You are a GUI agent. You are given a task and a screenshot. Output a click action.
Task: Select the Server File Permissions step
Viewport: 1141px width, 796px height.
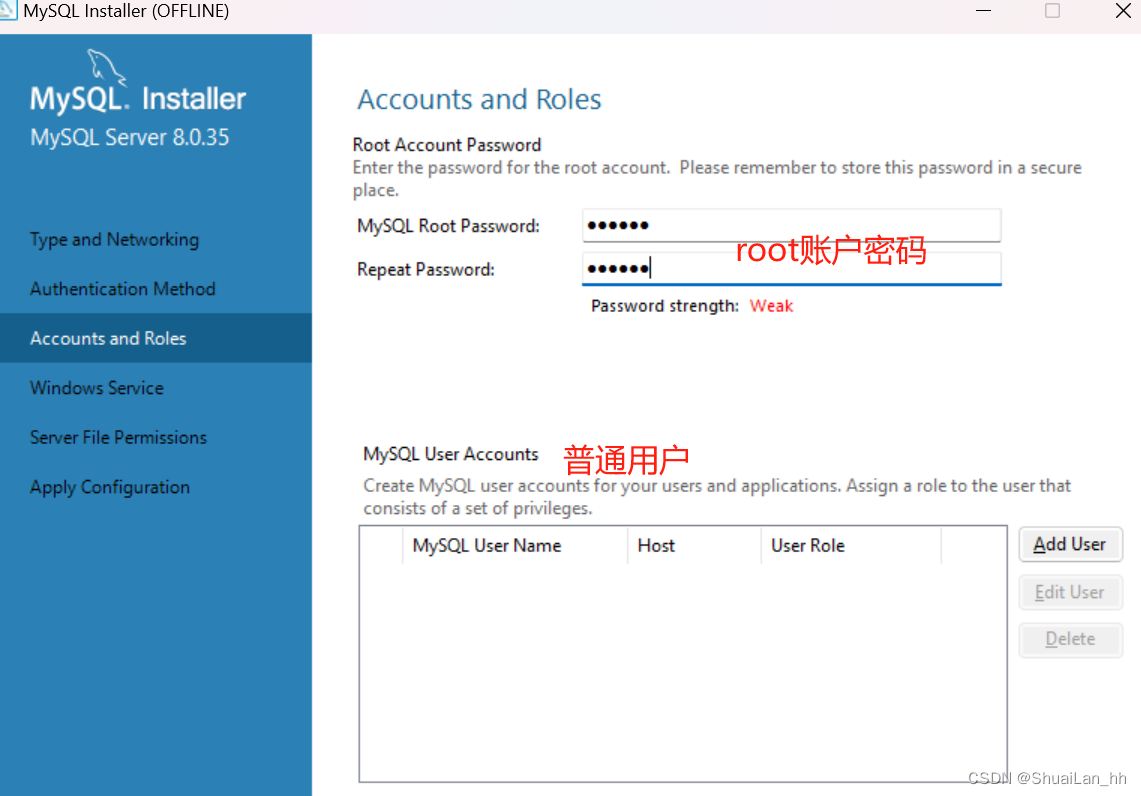pos(118,437)
